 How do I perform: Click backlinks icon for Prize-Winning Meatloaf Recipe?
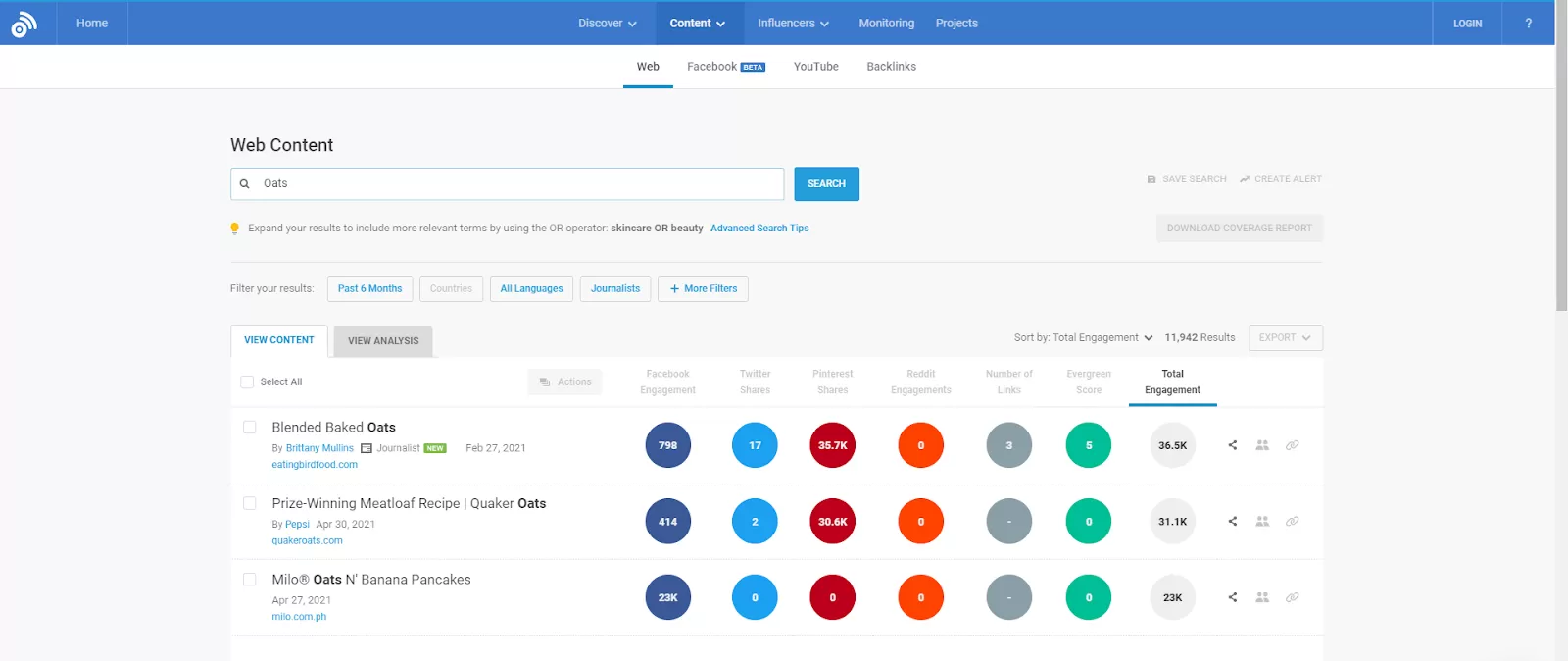point(1293,522)
